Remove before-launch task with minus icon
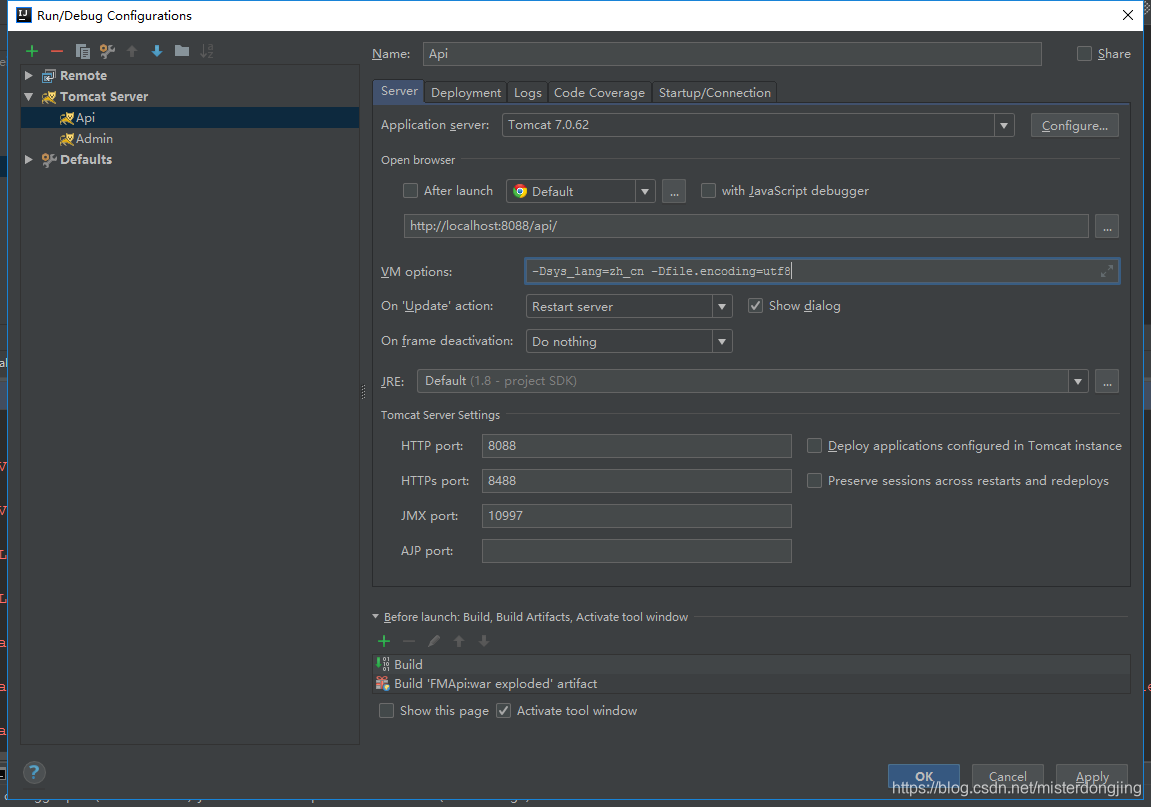Screen dimensions: 1151x807 (x=409, y=641)
